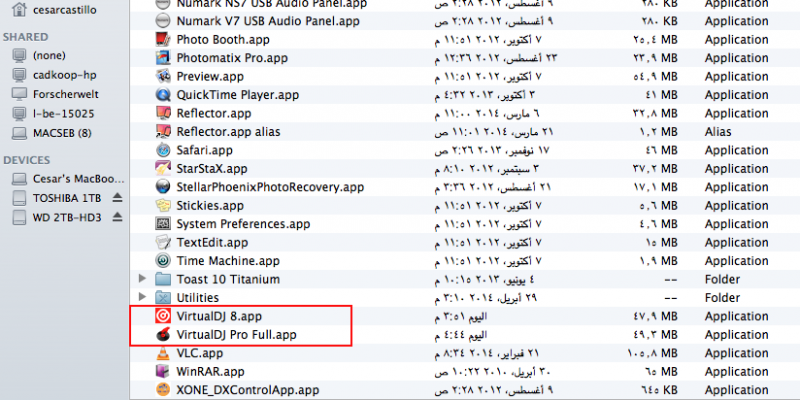Click the Photomatix Pro app icon
The image size is (800, 400).
162,58
